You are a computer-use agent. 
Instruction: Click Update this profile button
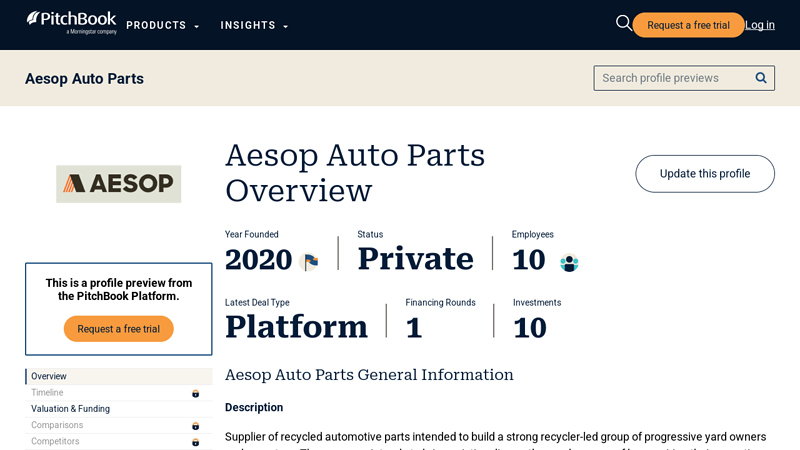click(705, 174)
